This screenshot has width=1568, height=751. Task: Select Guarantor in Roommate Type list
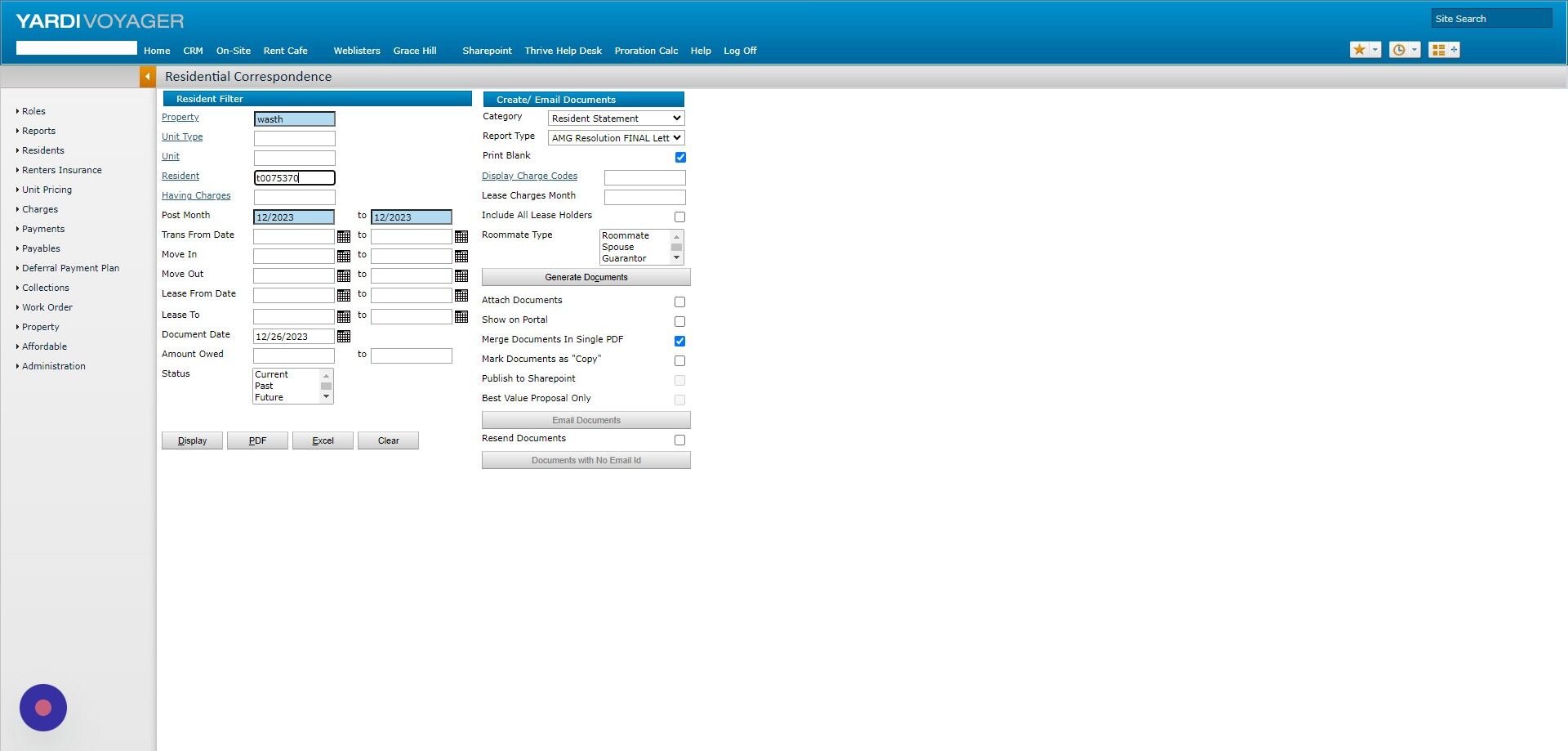(624, 258)
